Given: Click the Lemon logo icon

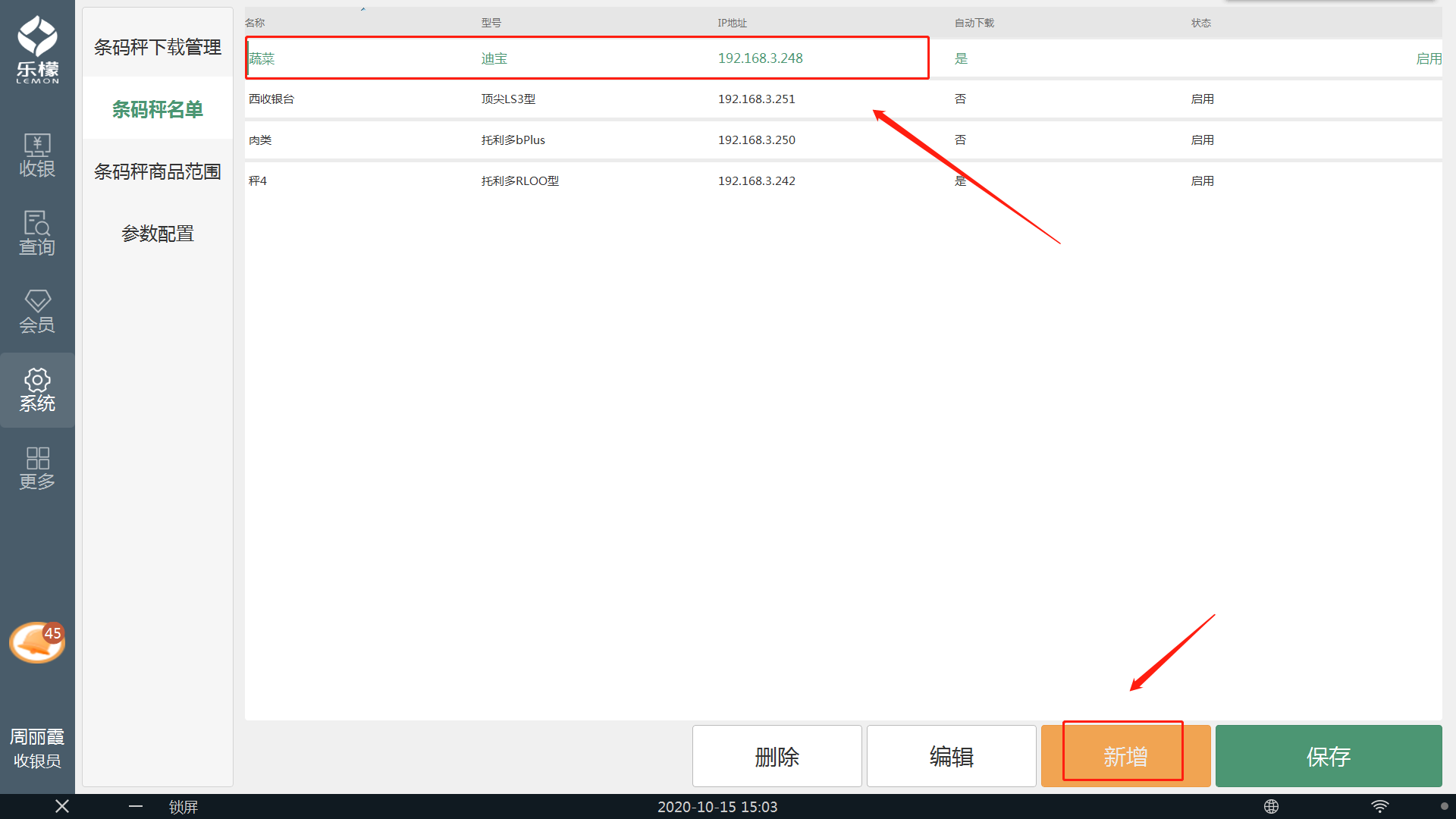Looking at the screenshot, I should [37, 49].
